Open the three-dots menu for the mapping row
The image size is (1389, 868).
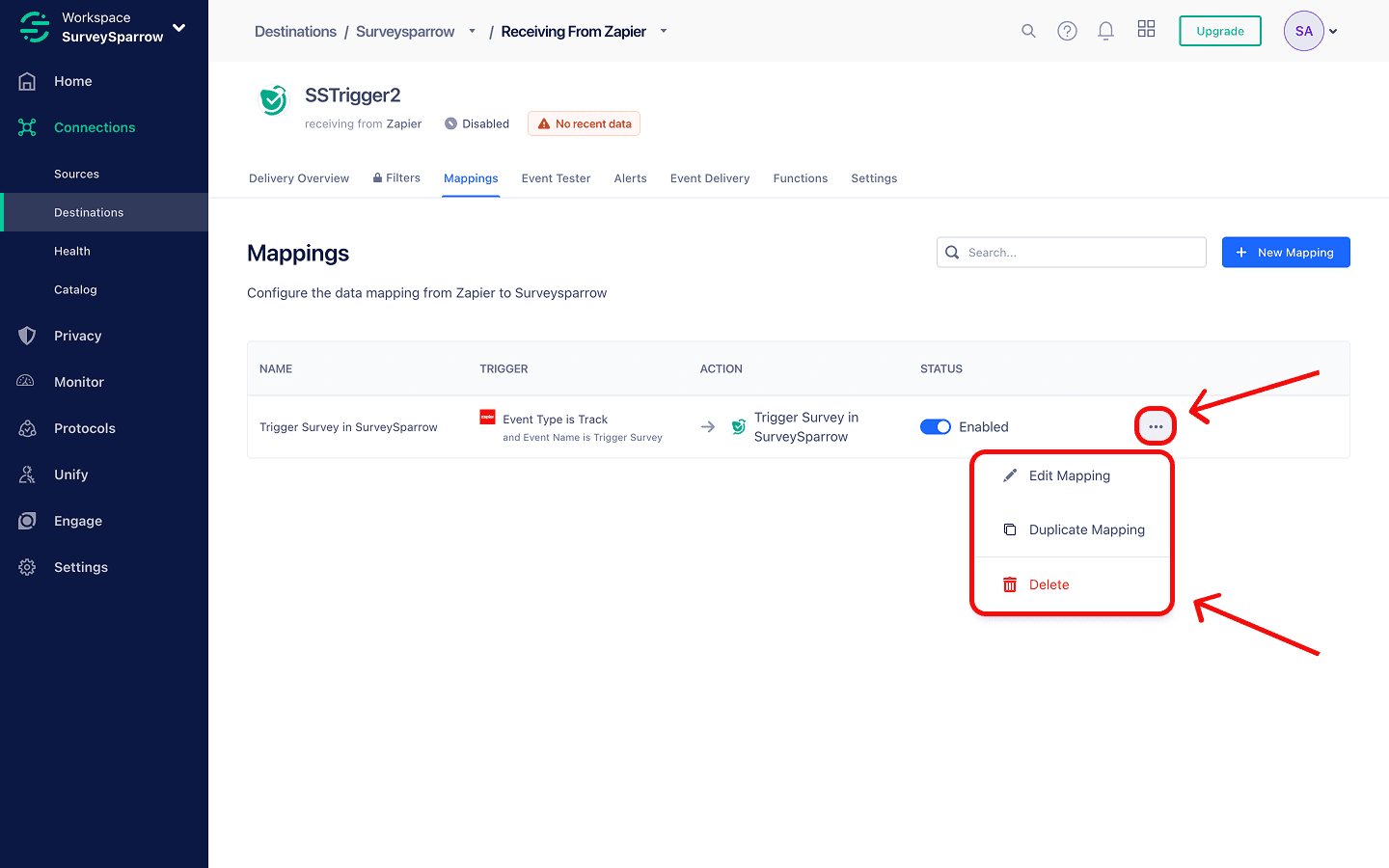pyautogui.click(x=1156, y=426)
